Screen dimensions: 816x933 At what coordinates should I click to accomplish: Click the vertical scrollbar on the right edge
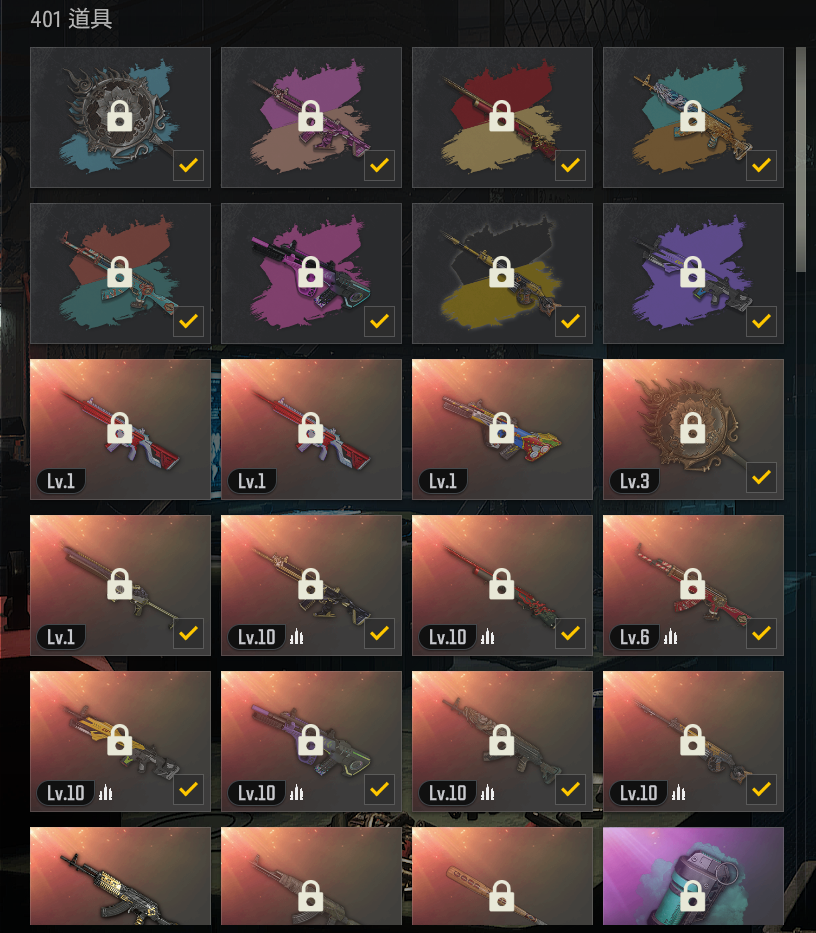point(801,158)
